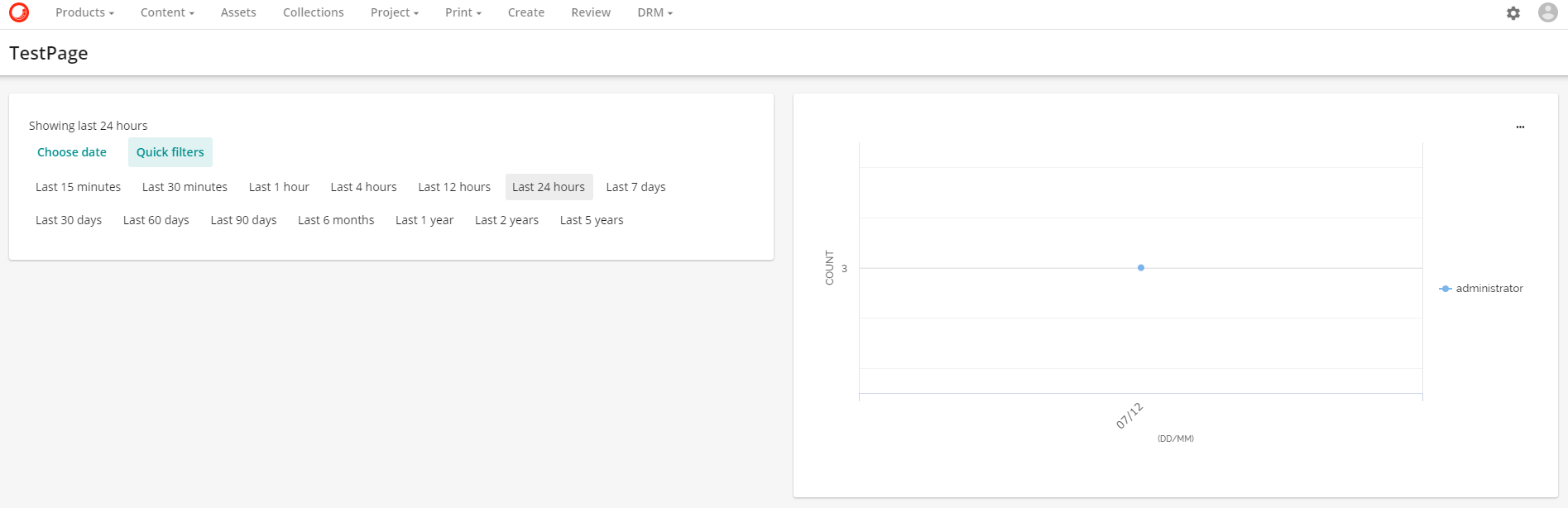Image resolution: width=1568 pixels, height=508 pixels.
Task: Apply the Last 7 days filter
Action: click(x=635, y=187)
